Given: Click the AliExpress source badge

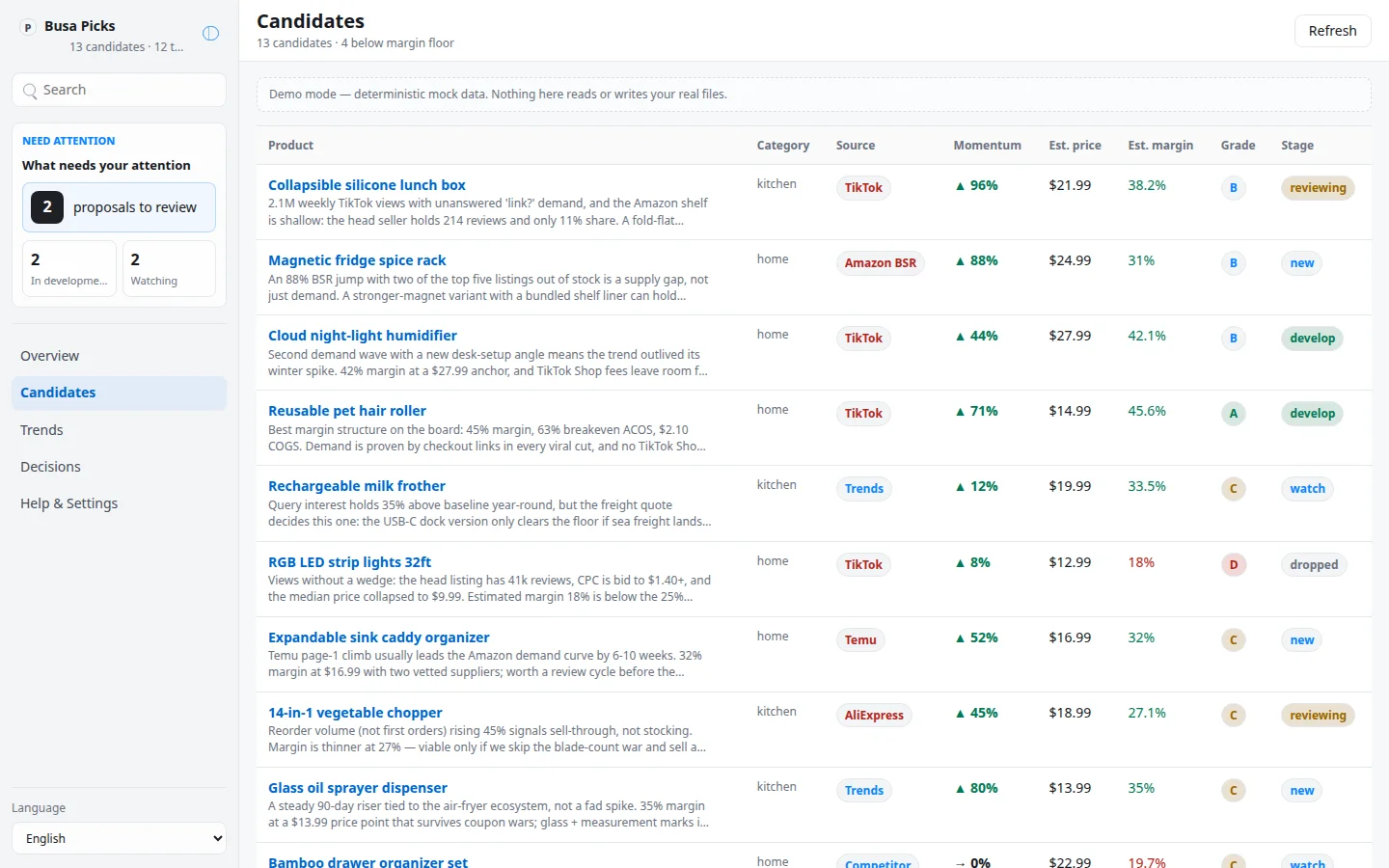Looking at the screenshot, I should 874,716.
